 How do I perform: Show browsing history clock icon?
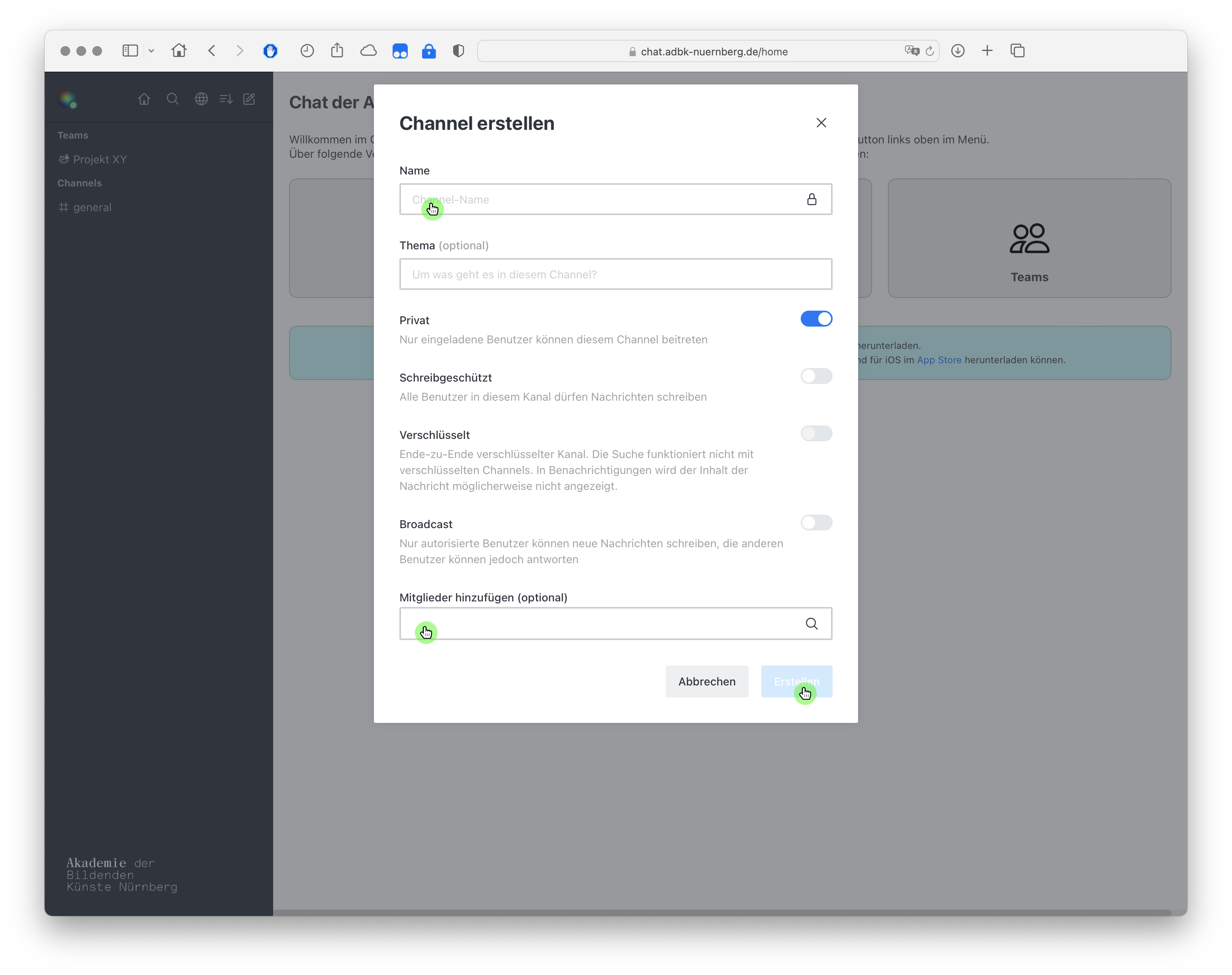307,51
